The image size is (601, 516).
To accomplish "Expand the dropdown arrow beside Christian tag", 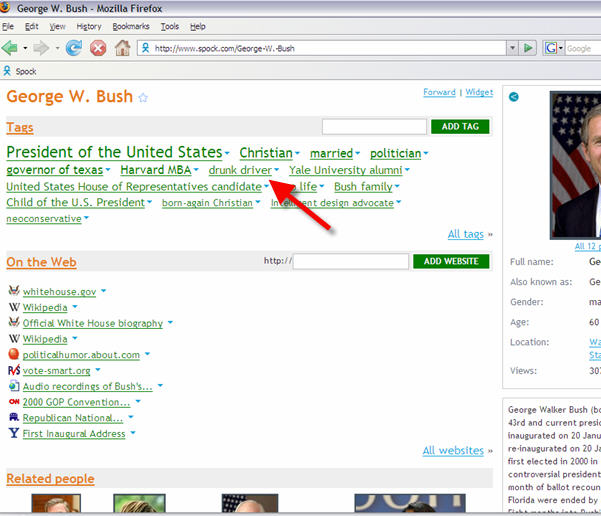I will tap(297, 153).
